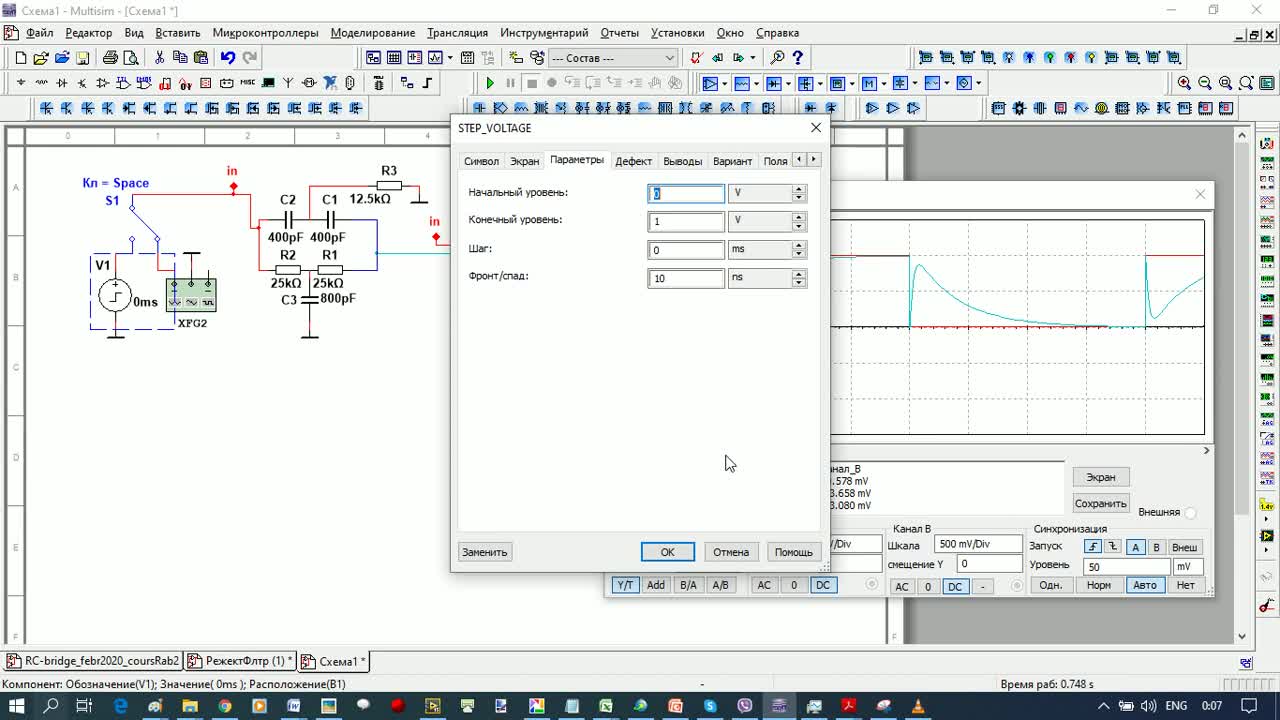Open the Инструментарий menu

pyautogui.click(x=544, y=33)
